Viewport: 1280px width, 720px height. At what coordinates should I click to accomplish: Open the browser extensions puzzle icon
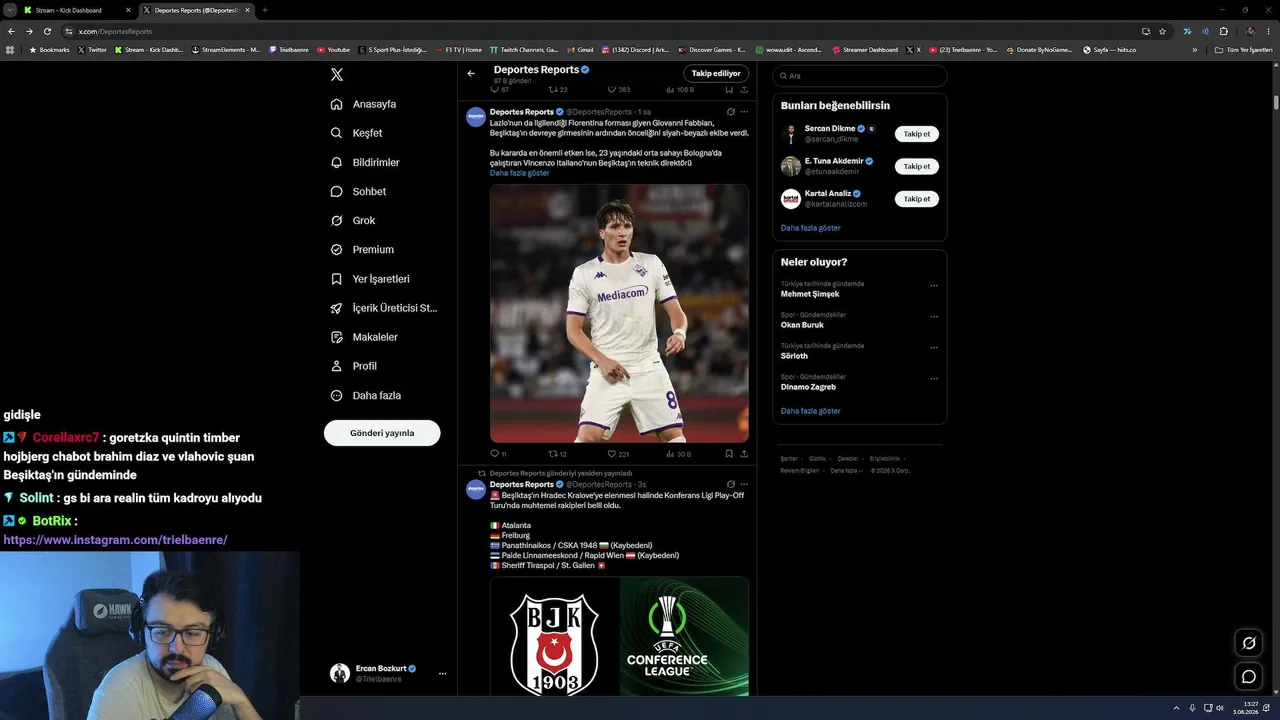(x=1223, y=31)
